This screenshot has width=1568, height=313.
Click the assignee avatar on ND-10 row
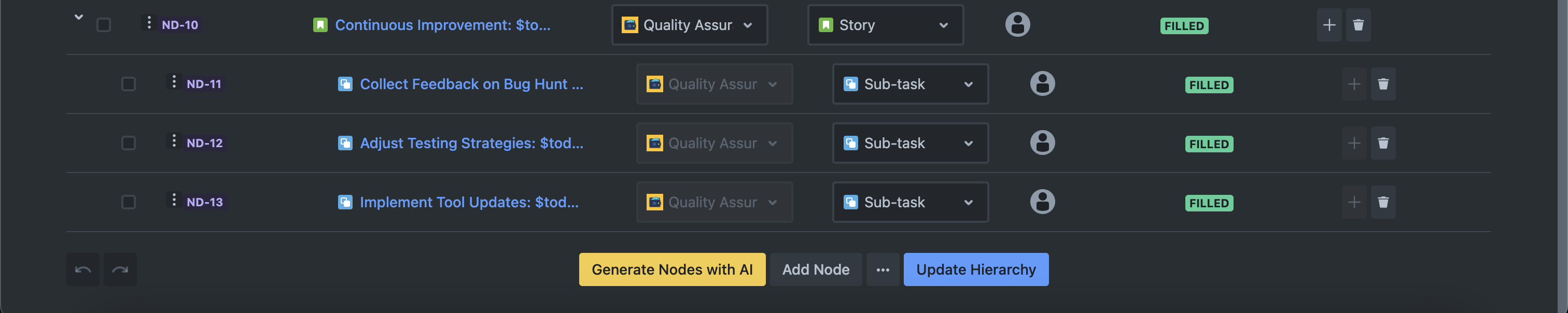(1017, 25)
